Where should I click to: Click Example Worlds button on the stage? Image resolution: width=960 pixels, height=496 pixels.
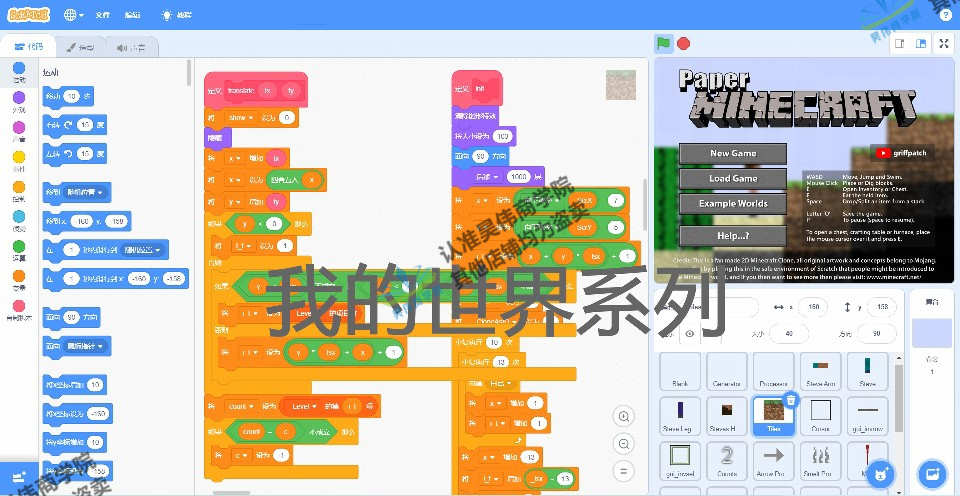pyautogui.click(x=732, y=203)
